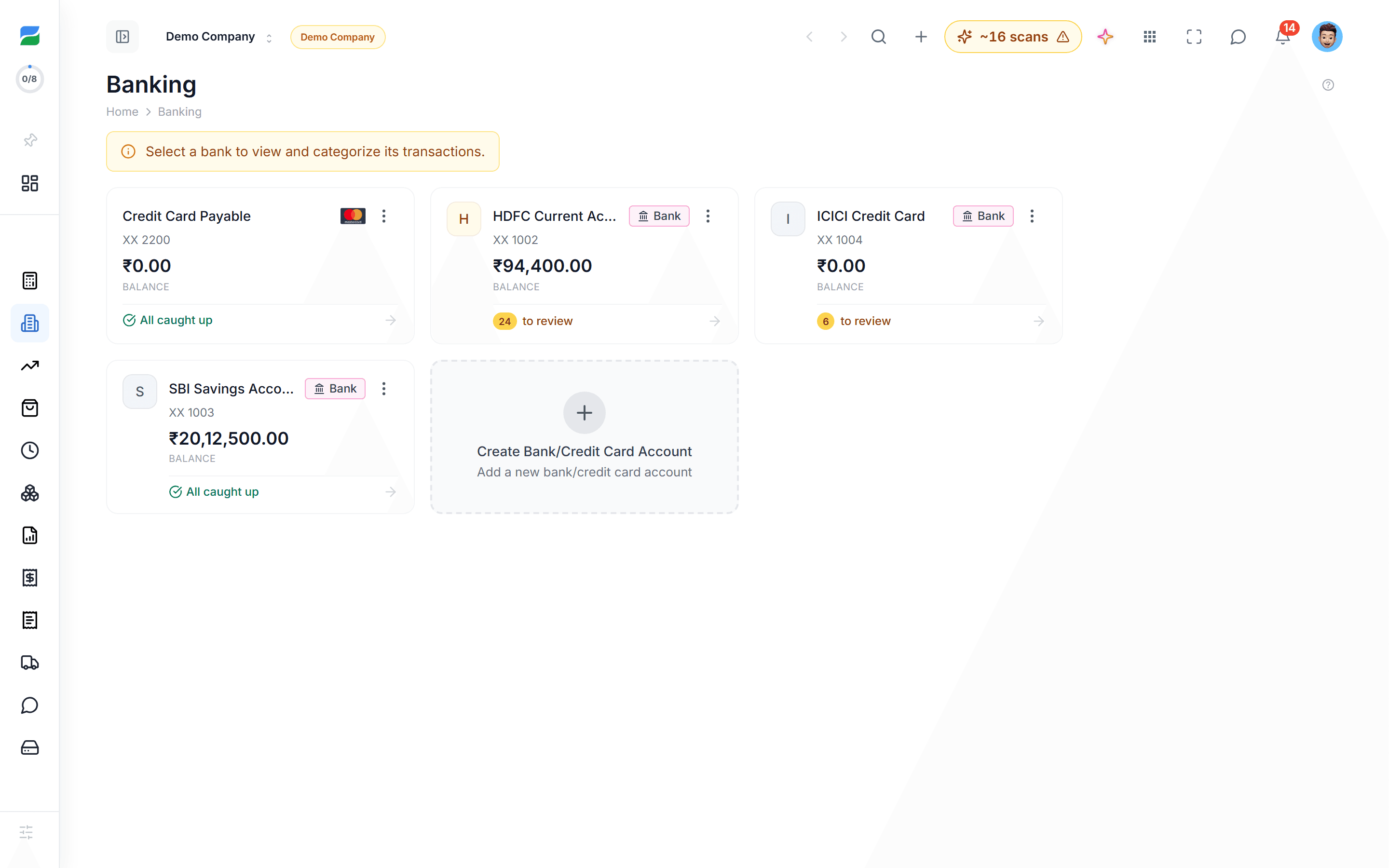Click the info icon in yellow banner
Image resolution: width=1389 pixels, height=868 pixels.
[128, 151]
